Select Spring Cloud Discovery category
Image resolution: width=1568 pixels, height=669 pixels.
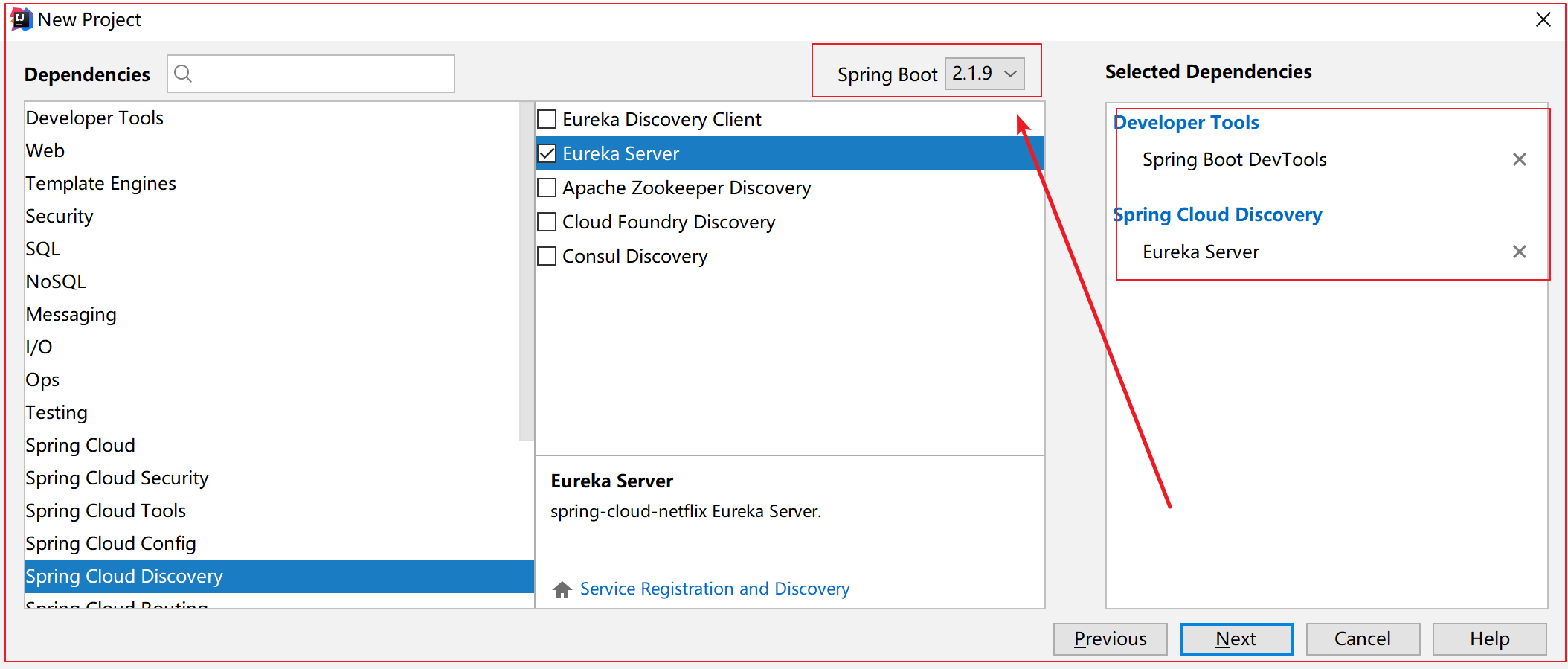[x=280, y=576]
